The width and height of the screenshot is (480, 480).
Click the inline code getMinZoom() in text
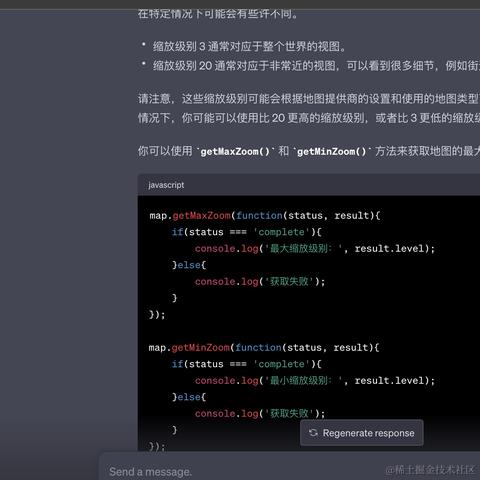click(x=331, y=152)
